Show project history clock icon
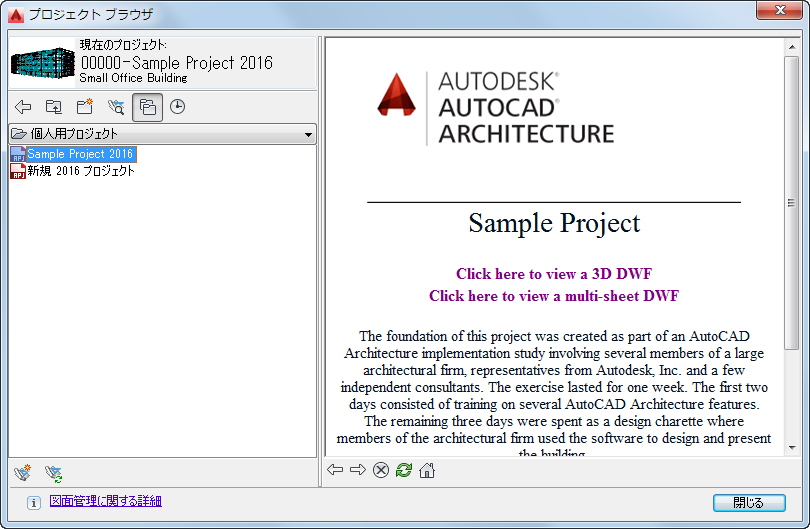This screenshot has height=529, width=810. tap(177, 107)
